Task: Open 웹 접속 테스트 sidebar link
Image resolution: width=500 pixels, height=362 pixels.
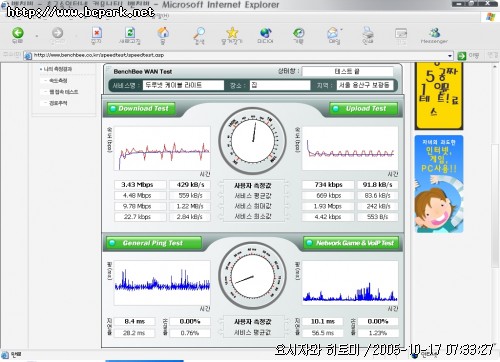Action: point(64,92)
